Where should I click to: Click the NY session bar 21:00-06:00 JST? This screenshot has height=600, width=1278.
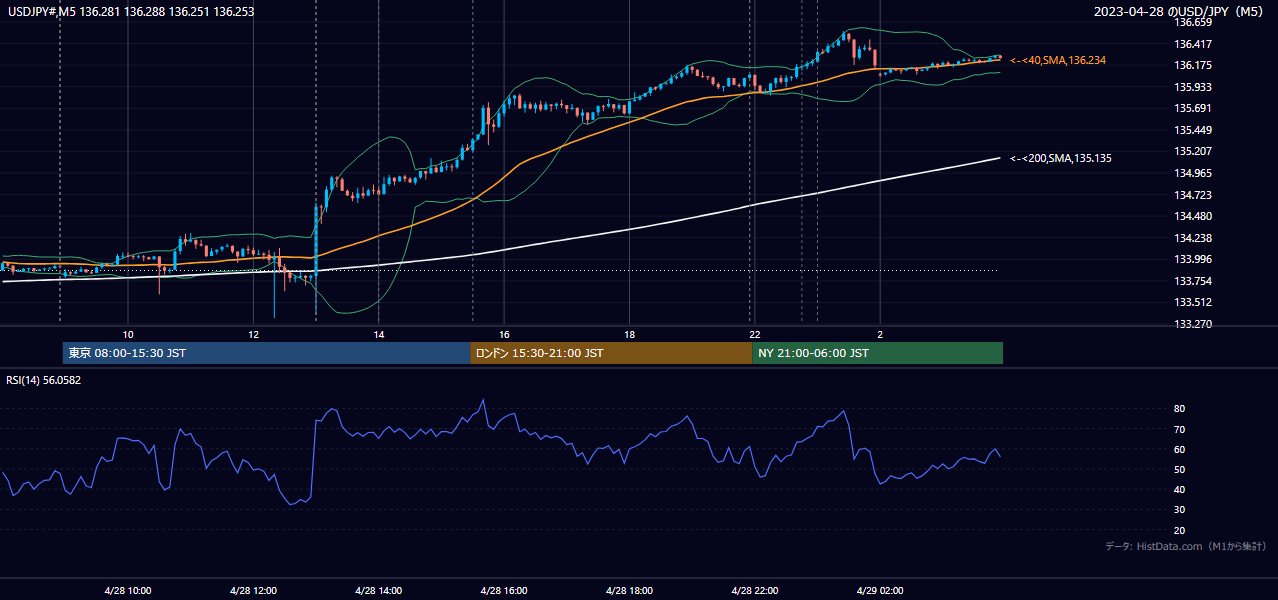point(877,353)
